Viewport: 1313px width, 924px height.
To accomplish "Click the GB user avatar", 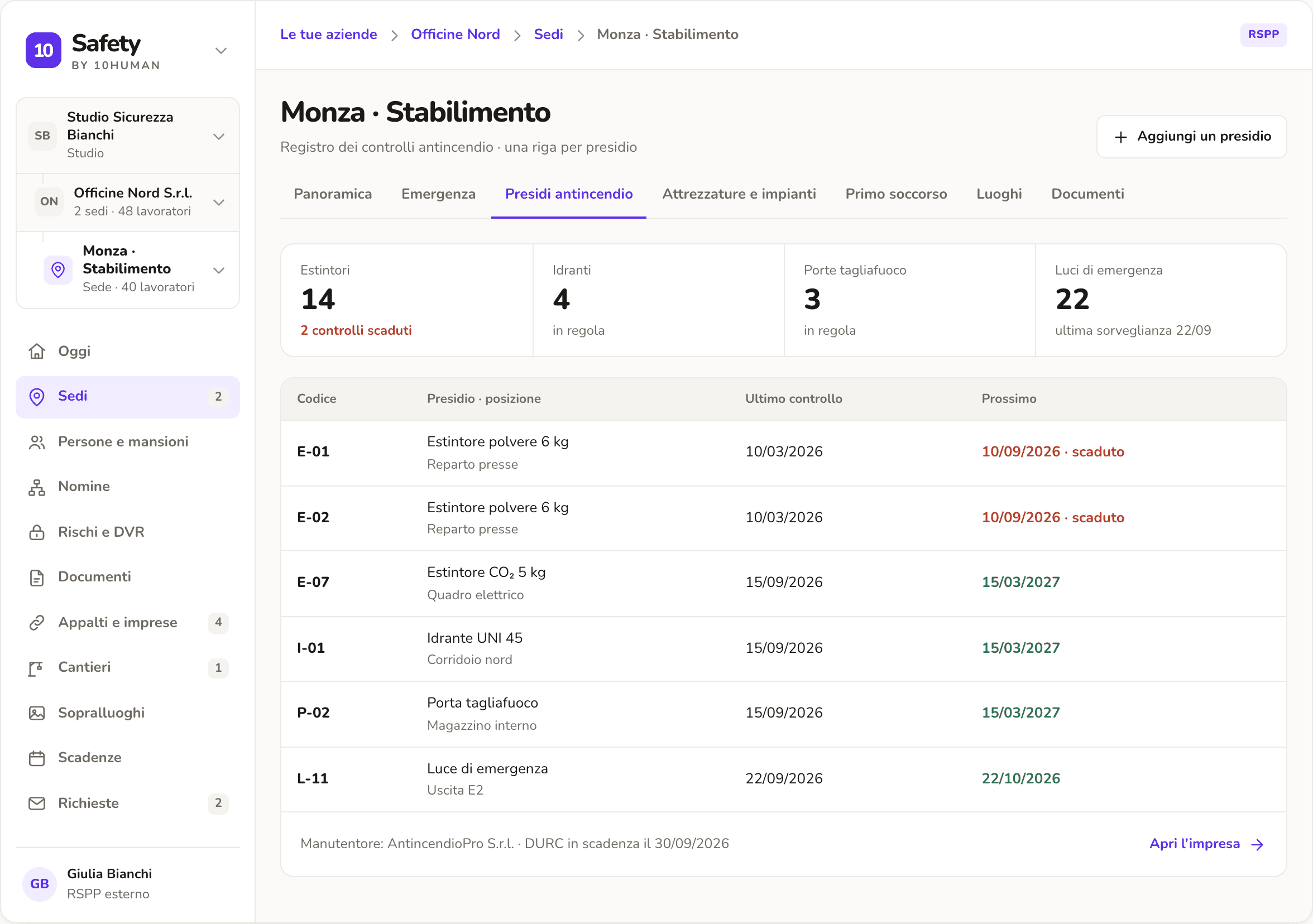I will pyautogui.click(x=40, y=883).
